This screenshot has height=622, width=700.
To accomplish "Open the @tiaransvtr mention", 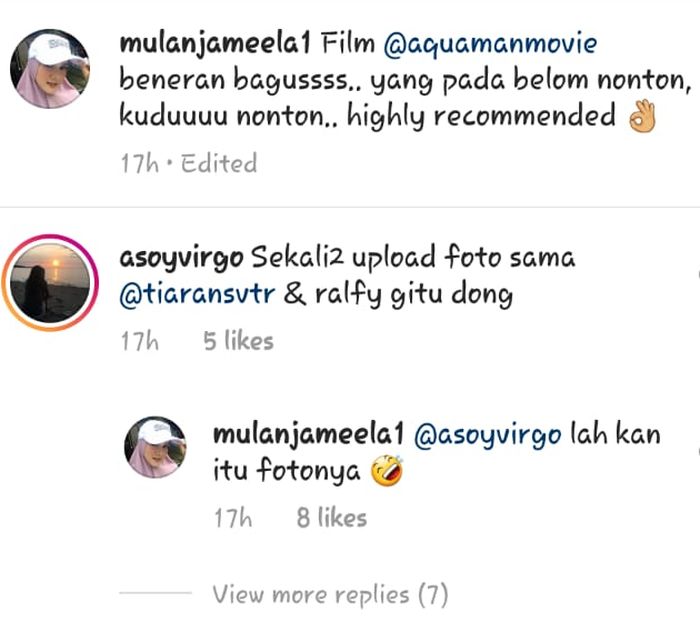I will tap(197, 294).
